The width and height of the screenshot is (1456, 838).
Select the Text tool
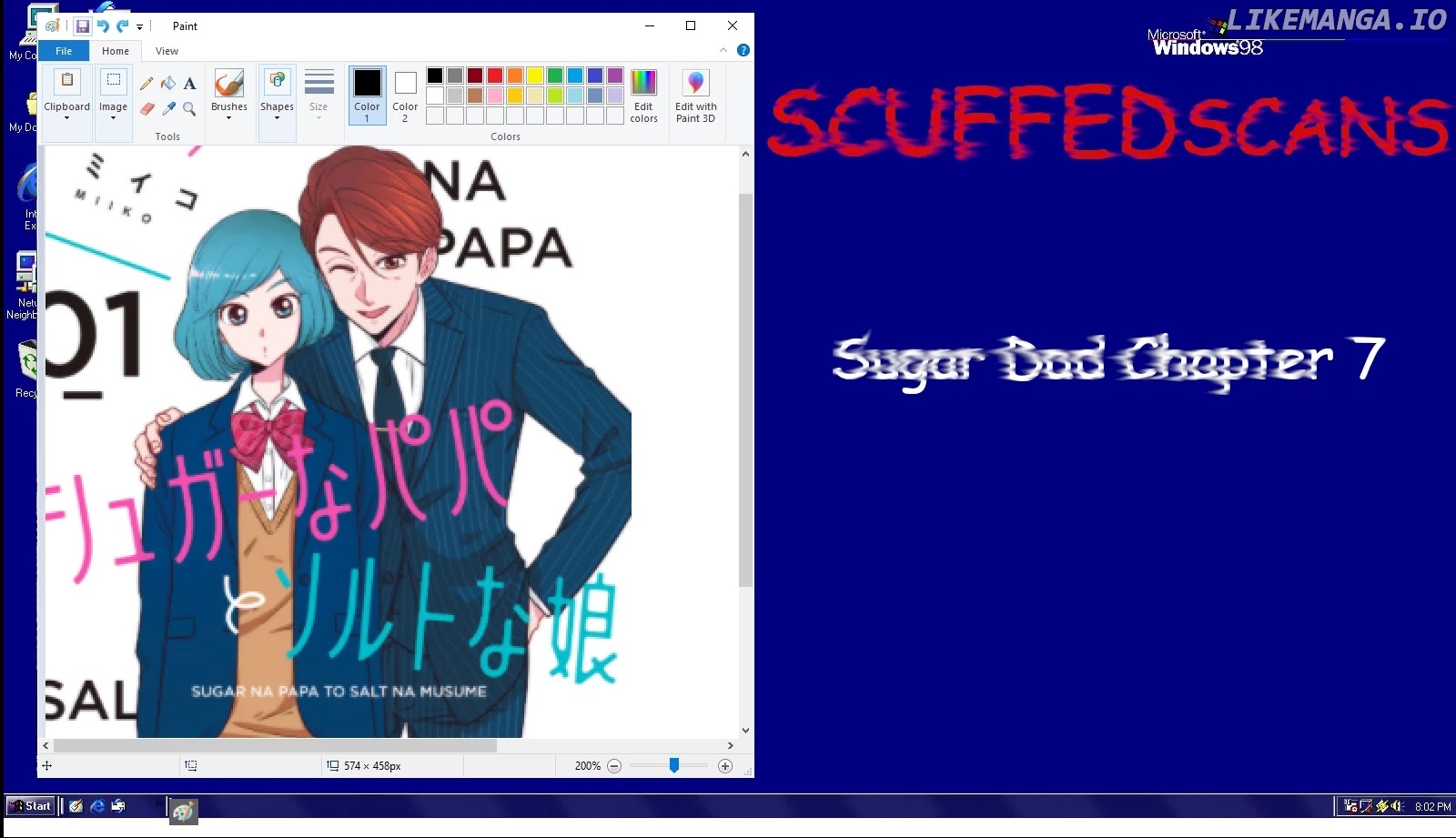(189, 84)
